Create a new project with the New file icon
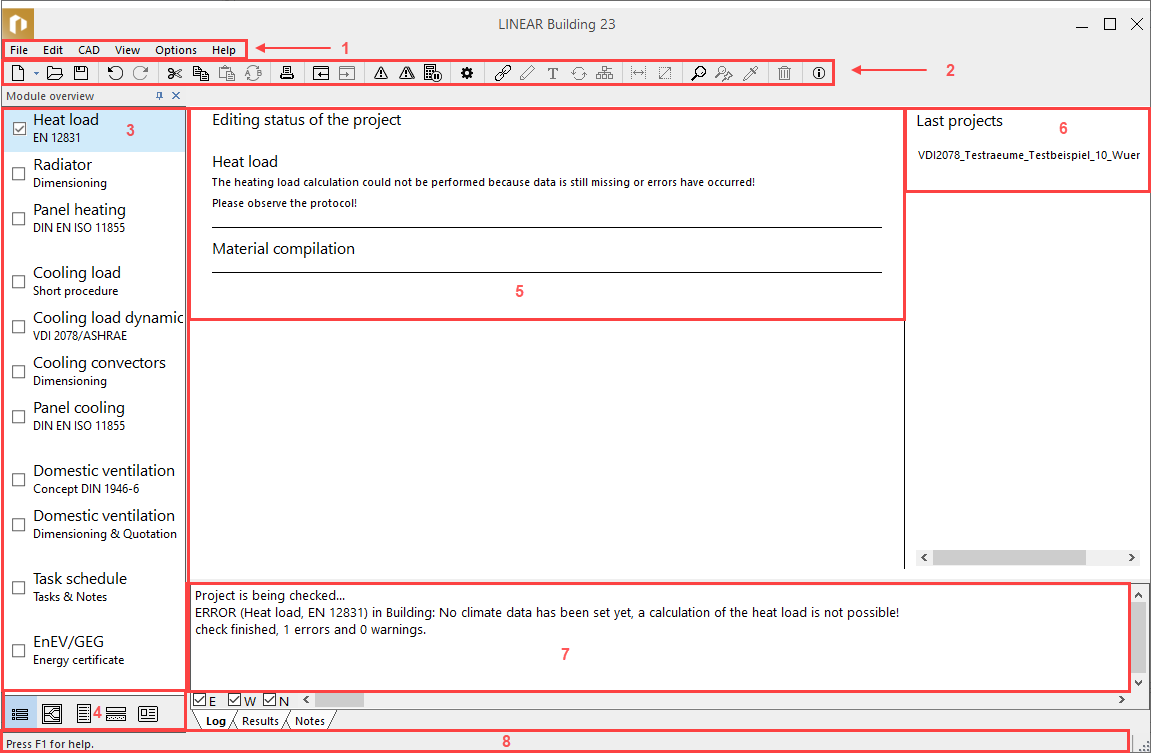The image size is (1151, 754). [18, 73]
